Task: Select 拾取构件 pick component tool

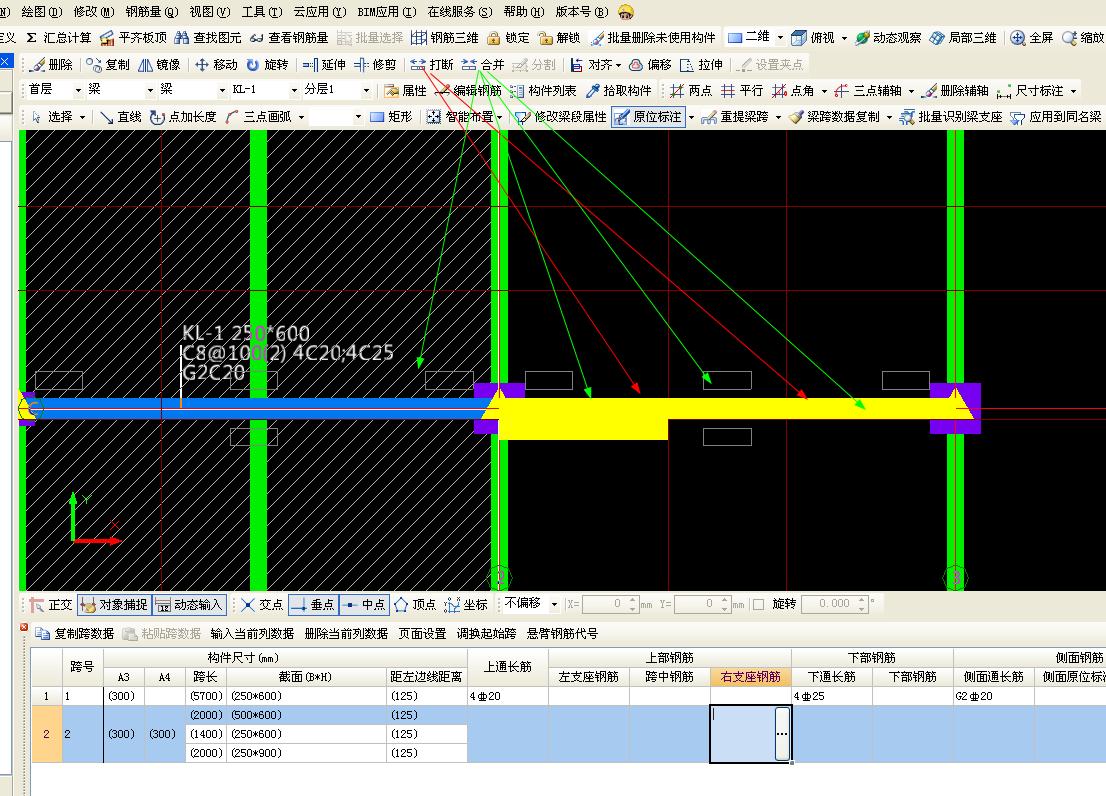Action: (619, 91)
